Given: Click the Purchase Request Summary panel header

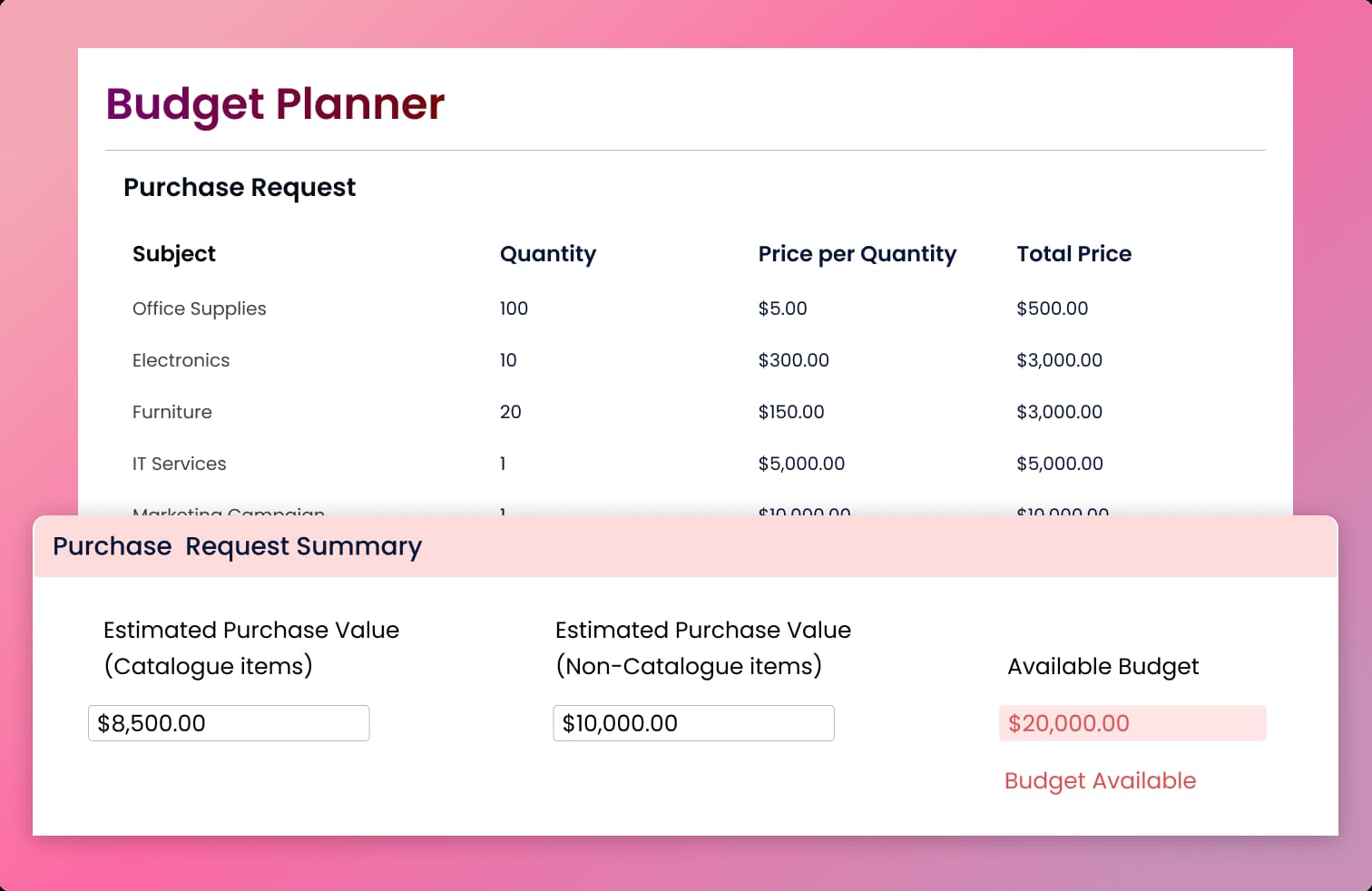Looking at the screenshot, I should 237,546.
